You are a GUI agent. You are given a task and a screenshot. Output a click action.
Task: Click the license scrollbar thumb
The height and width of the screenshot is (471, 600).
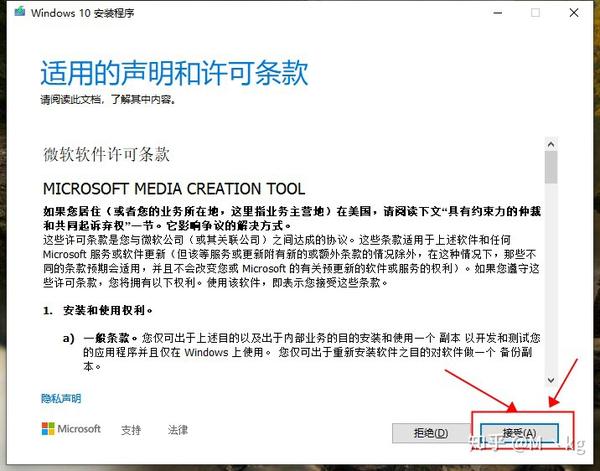(x=551, y=167)
